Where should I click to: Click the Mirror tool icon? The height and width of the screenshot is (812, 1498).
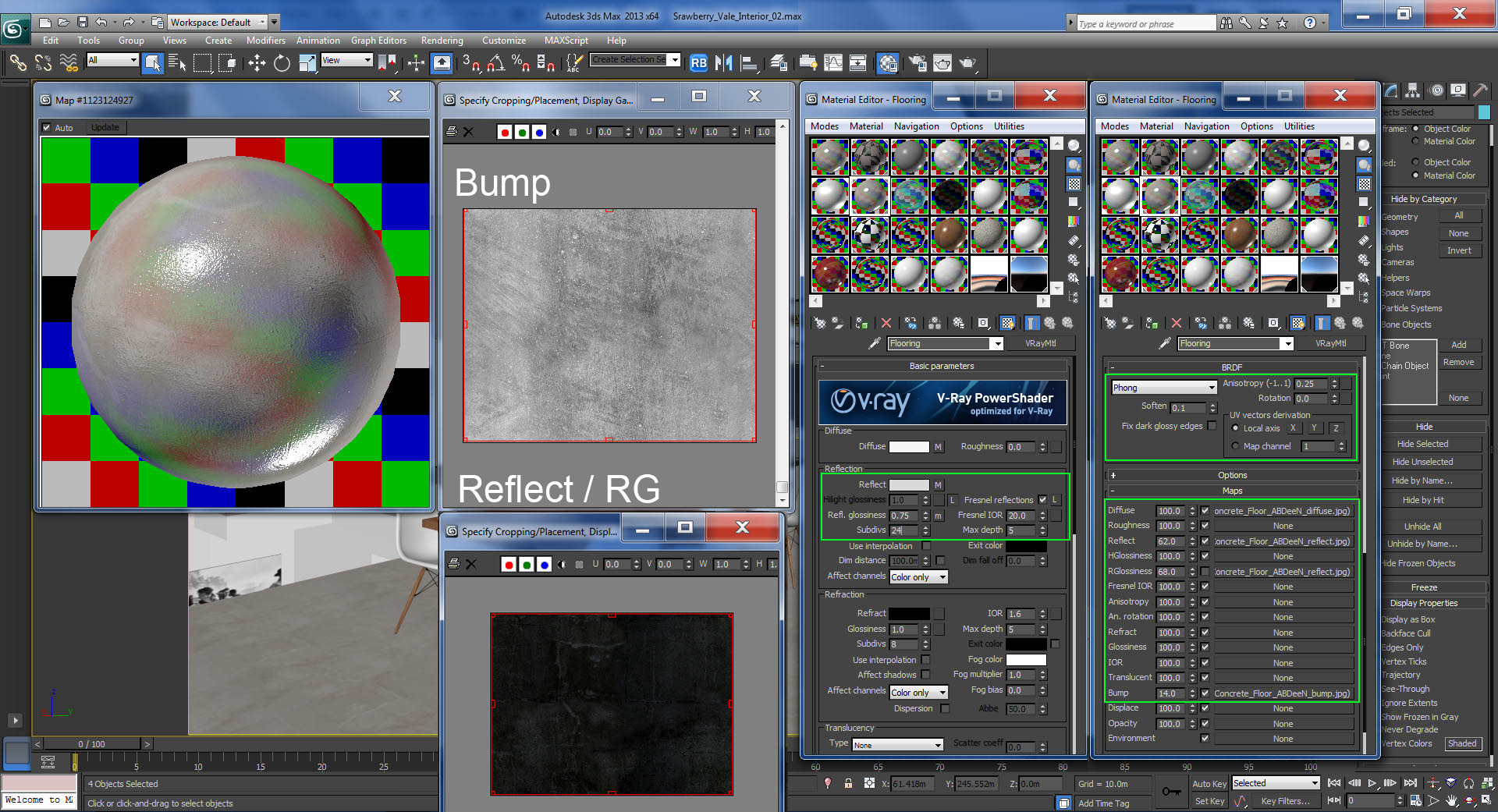[724, 63]
